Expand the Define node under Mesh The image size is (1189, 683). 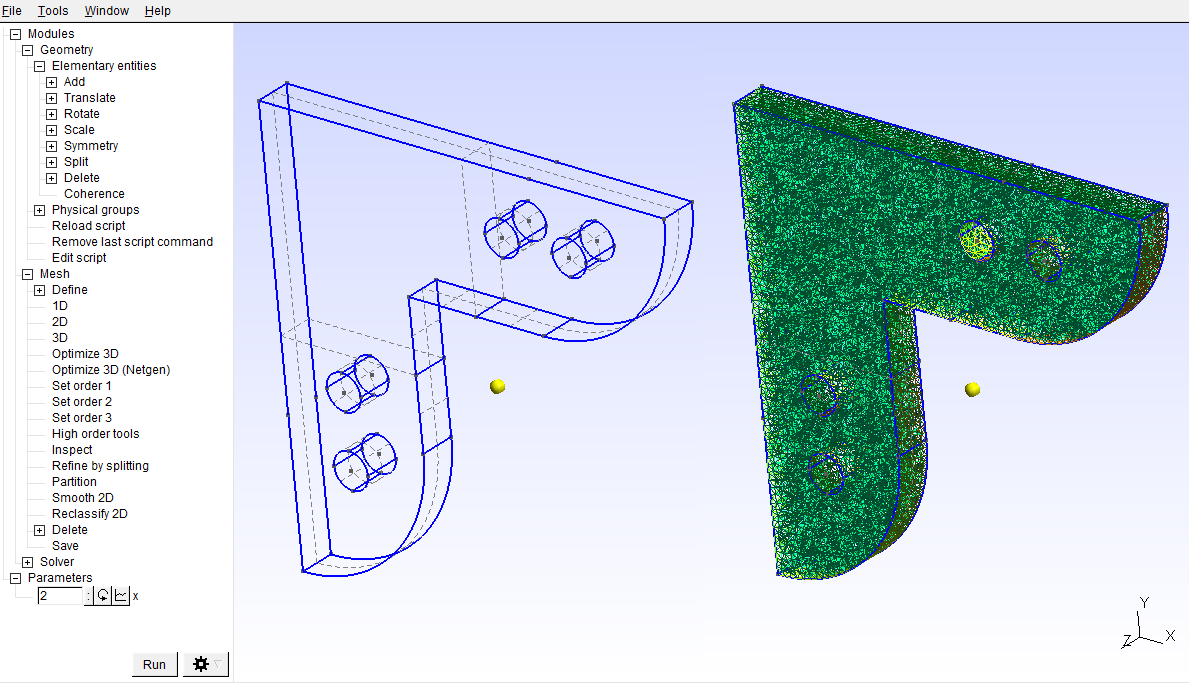click(40, 290)
